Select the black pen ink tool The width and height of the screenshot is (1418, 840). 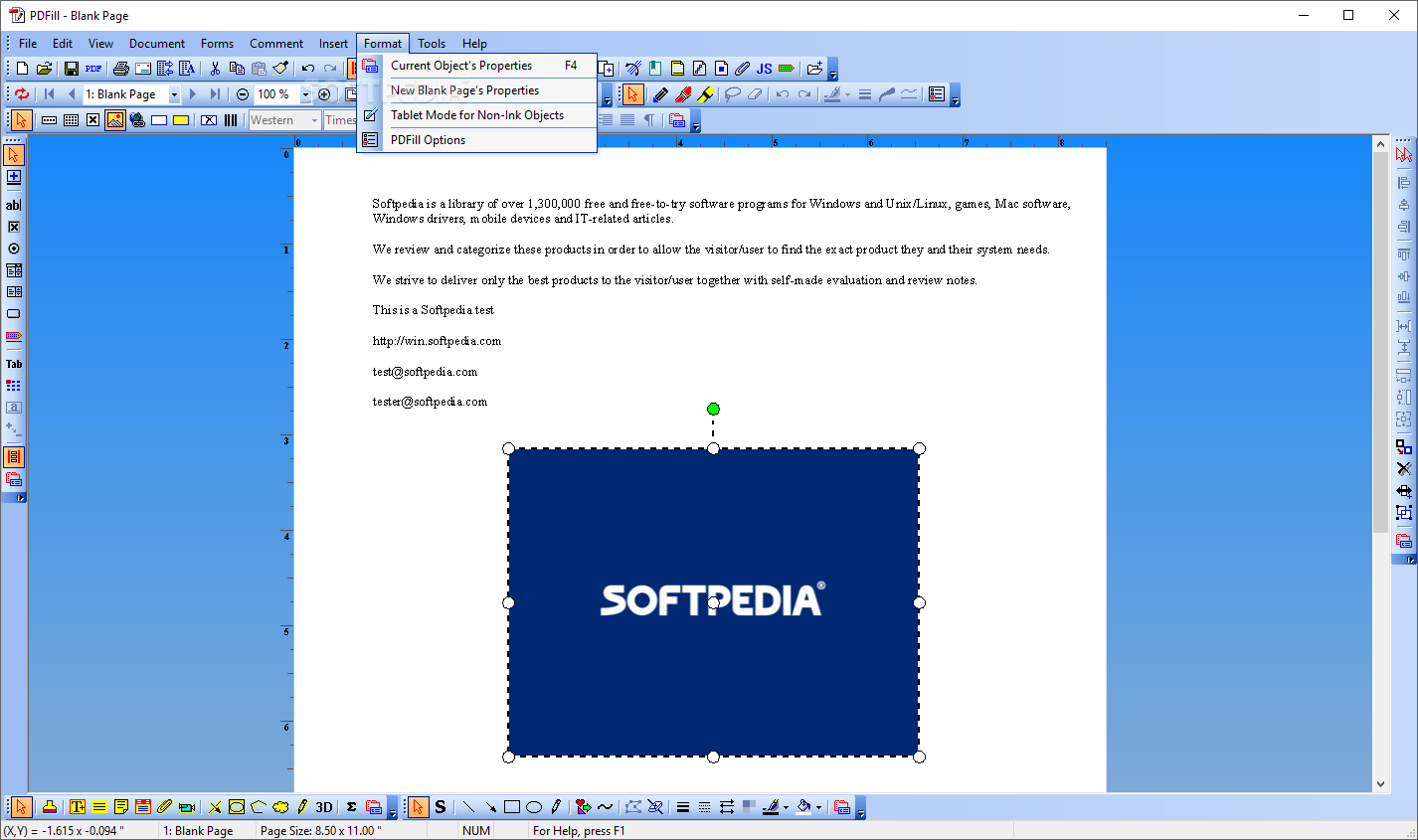(660, 94)
